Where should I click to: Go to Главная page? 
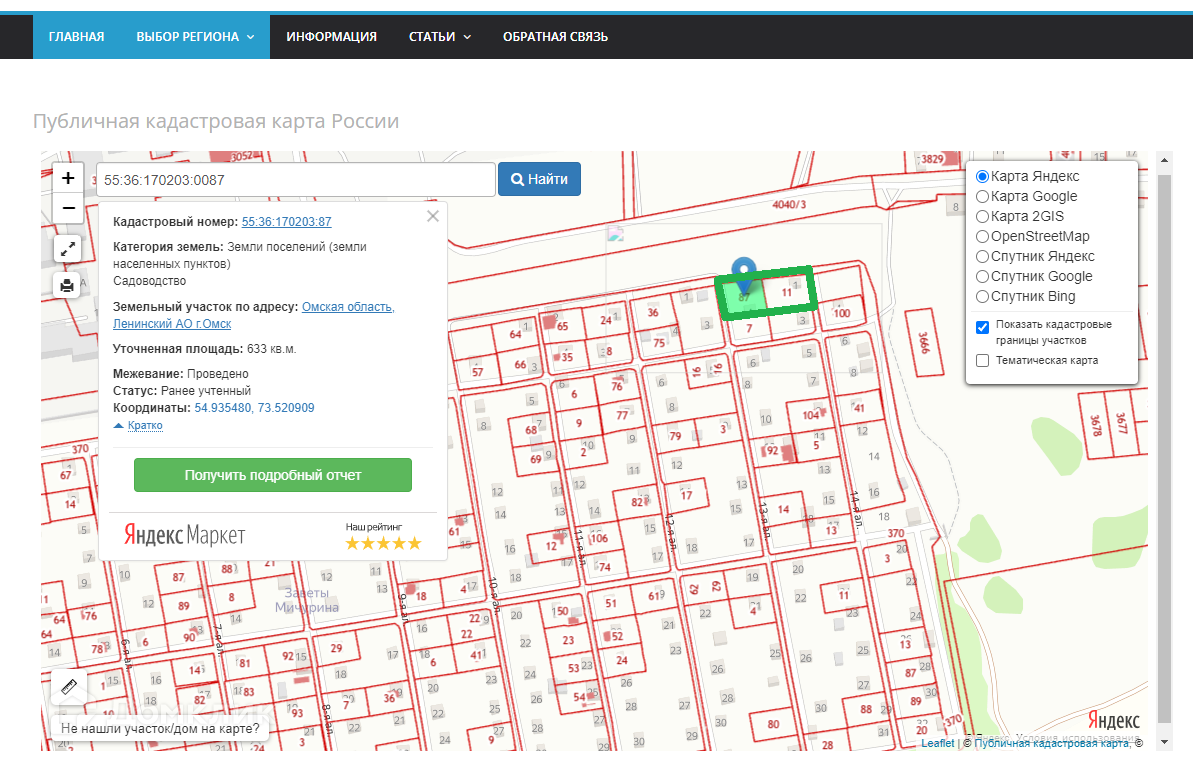click(76, 37)
